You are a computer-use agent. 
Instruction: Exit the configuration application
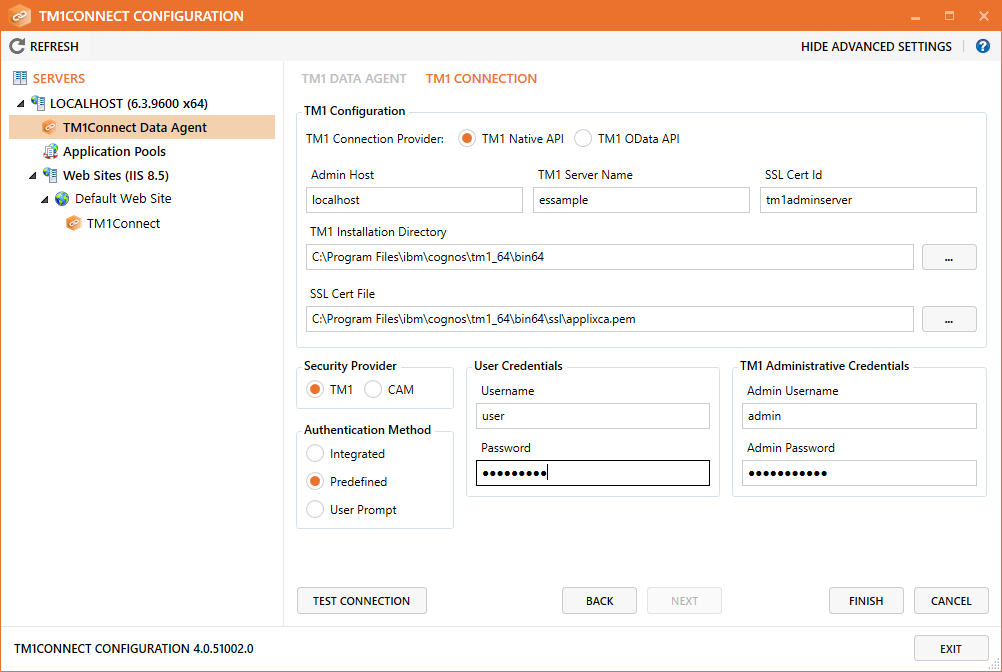[951, 648]
